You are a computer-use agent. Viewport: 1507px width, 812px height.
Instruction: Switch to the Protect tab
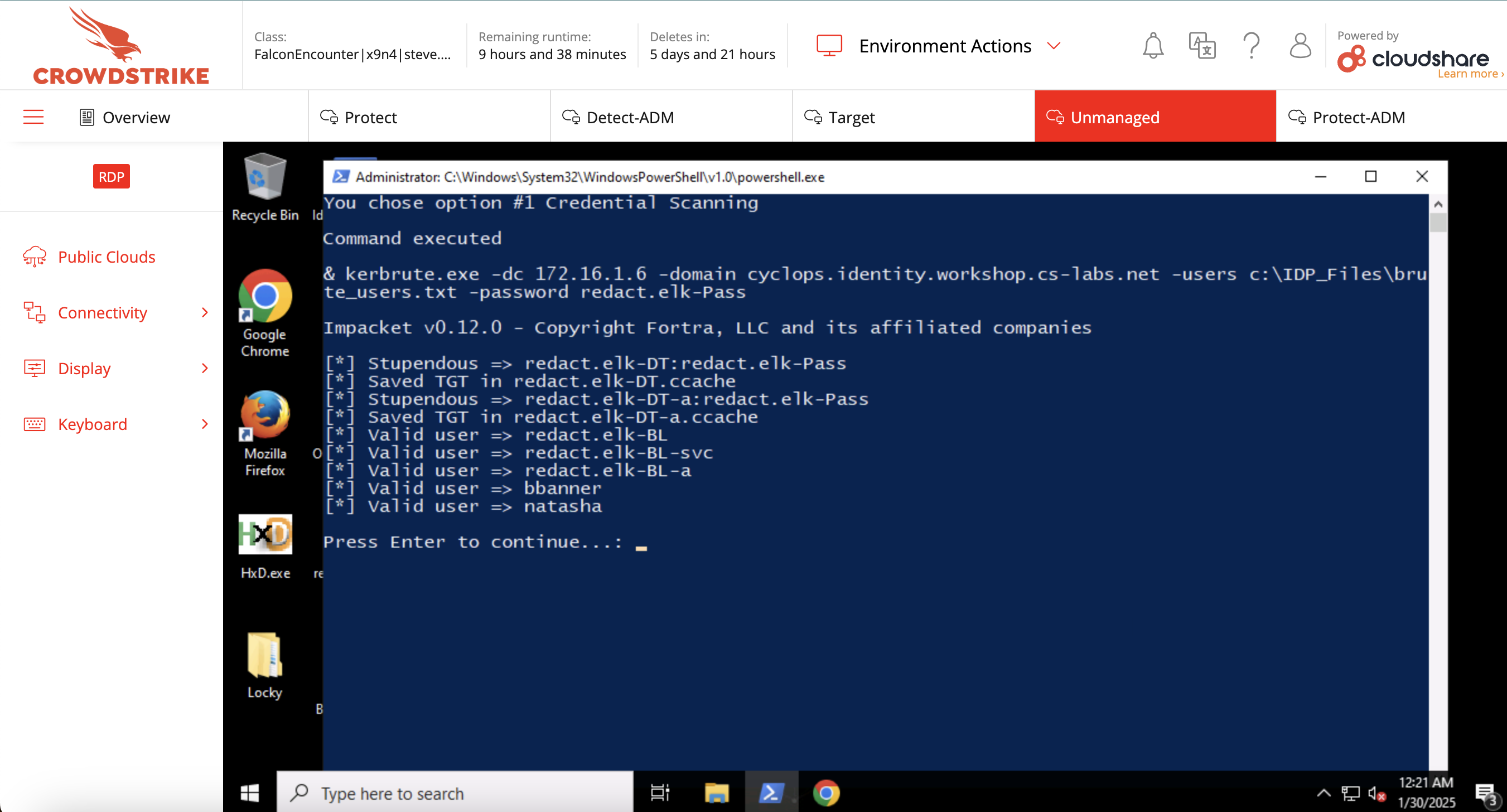click(429, 117)
